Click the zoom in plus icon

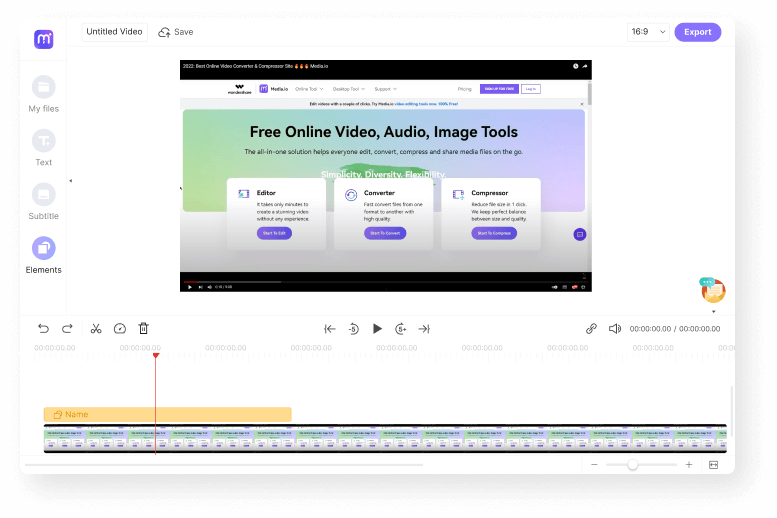[689, 464]
